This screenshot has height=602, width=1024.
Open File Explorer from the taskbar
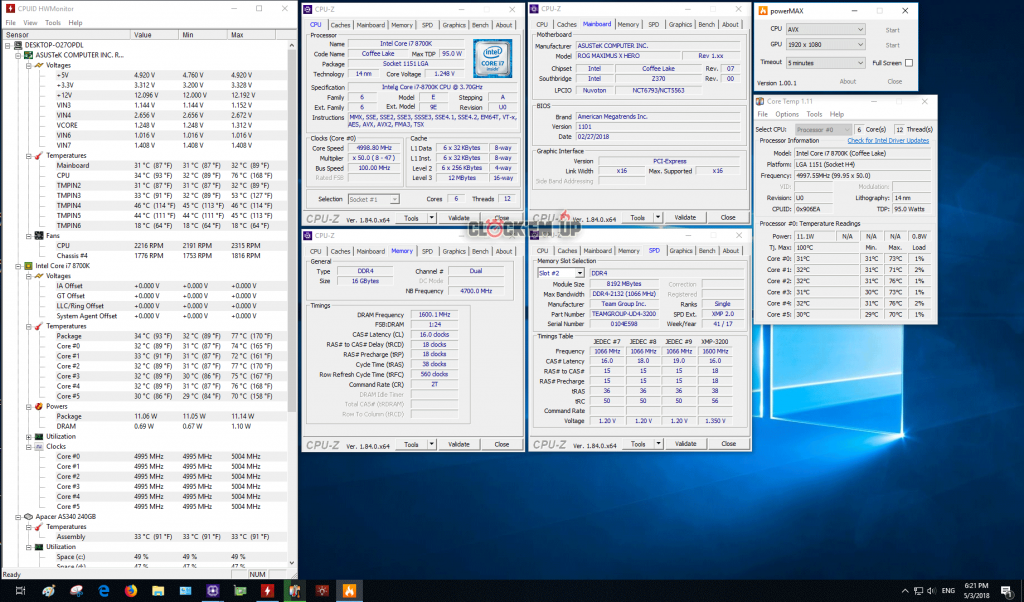coord(157,591)
